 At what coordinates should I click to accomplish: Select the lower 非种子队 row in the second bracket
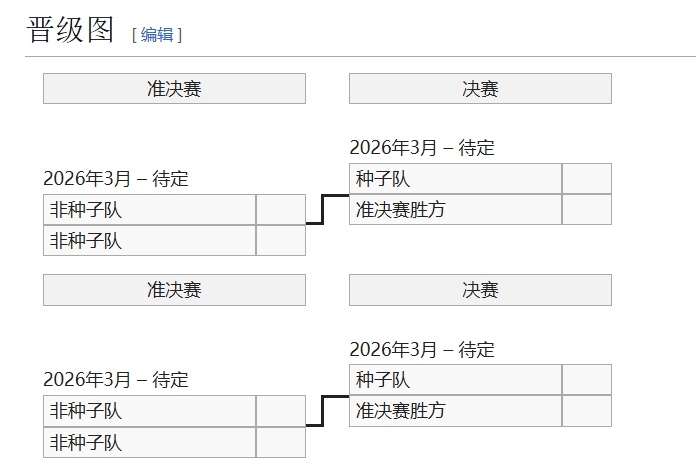click(x=149, y=442)
